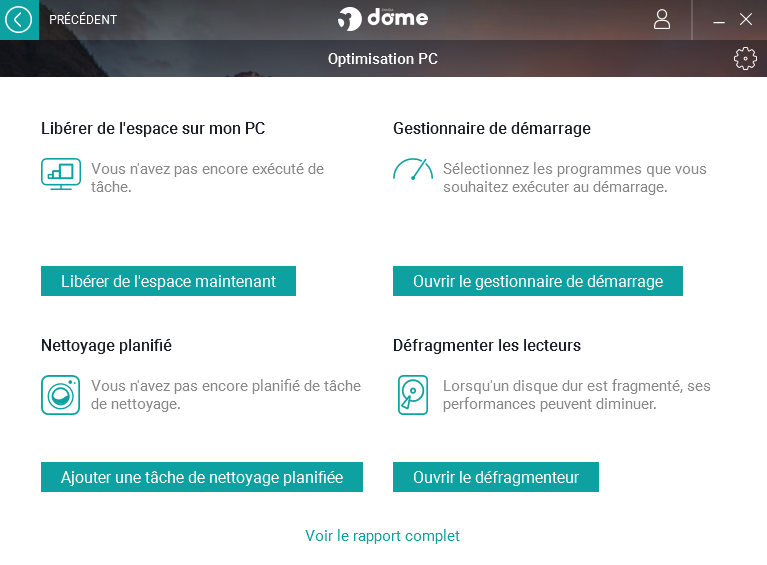Click the 'Libérer de l'espace sur mon PC' heading
Image resolution: width=767 pixels, height=565 pixels.
[x=153, y=129]
